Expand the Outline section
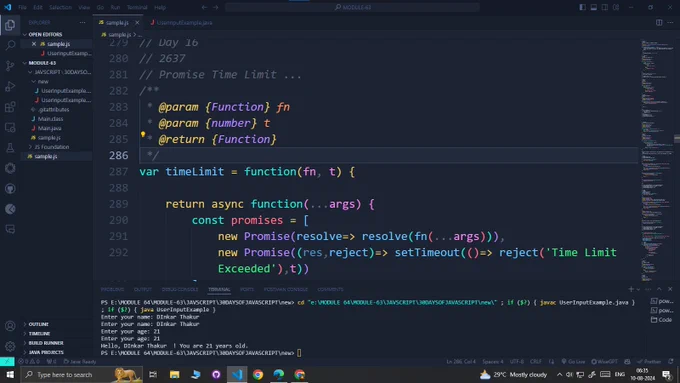Screen dimensions: 680x383 tap(38, 324)
